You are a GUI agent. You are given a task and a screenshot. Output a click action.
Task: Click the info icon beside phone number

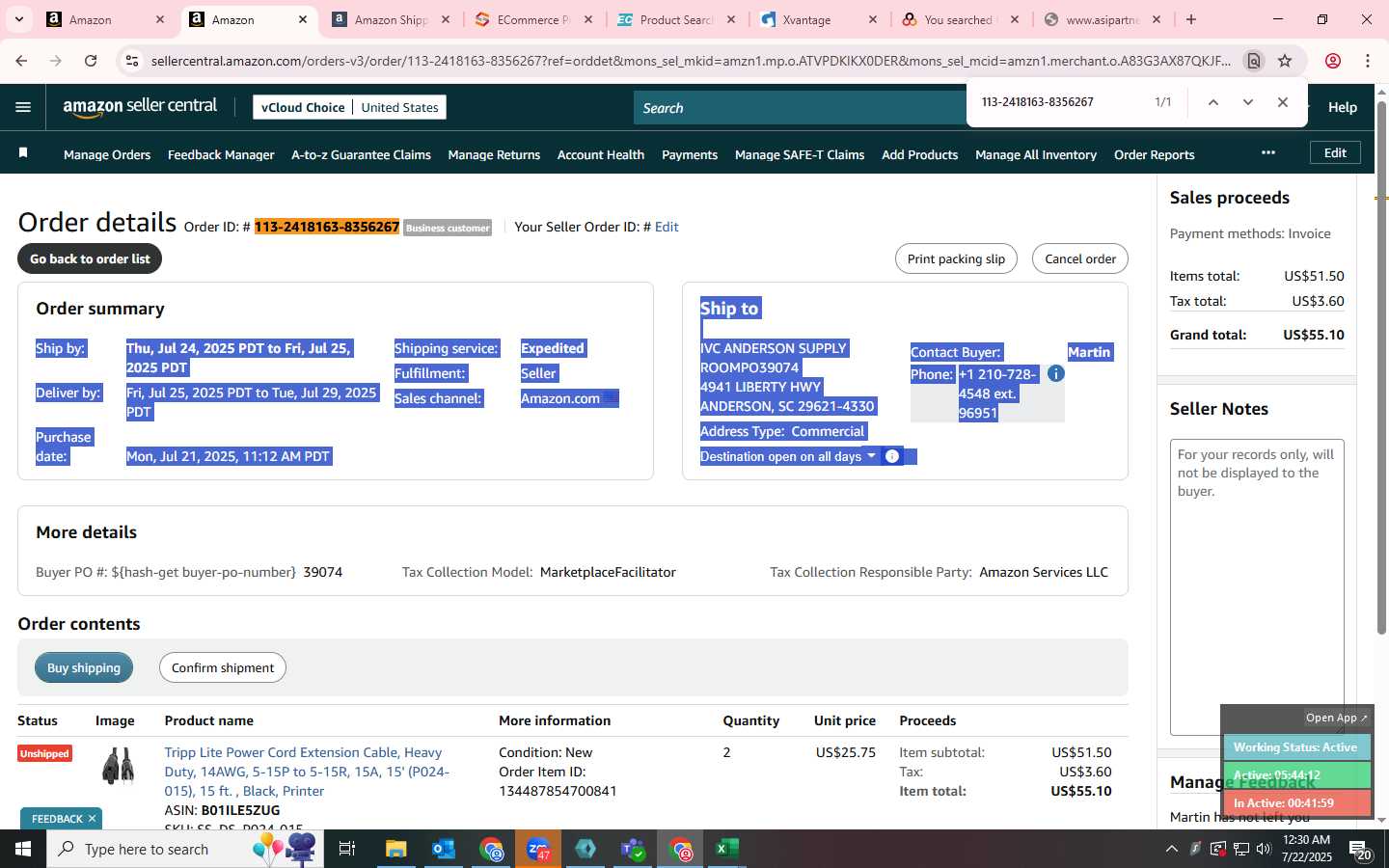[1056, 373]
